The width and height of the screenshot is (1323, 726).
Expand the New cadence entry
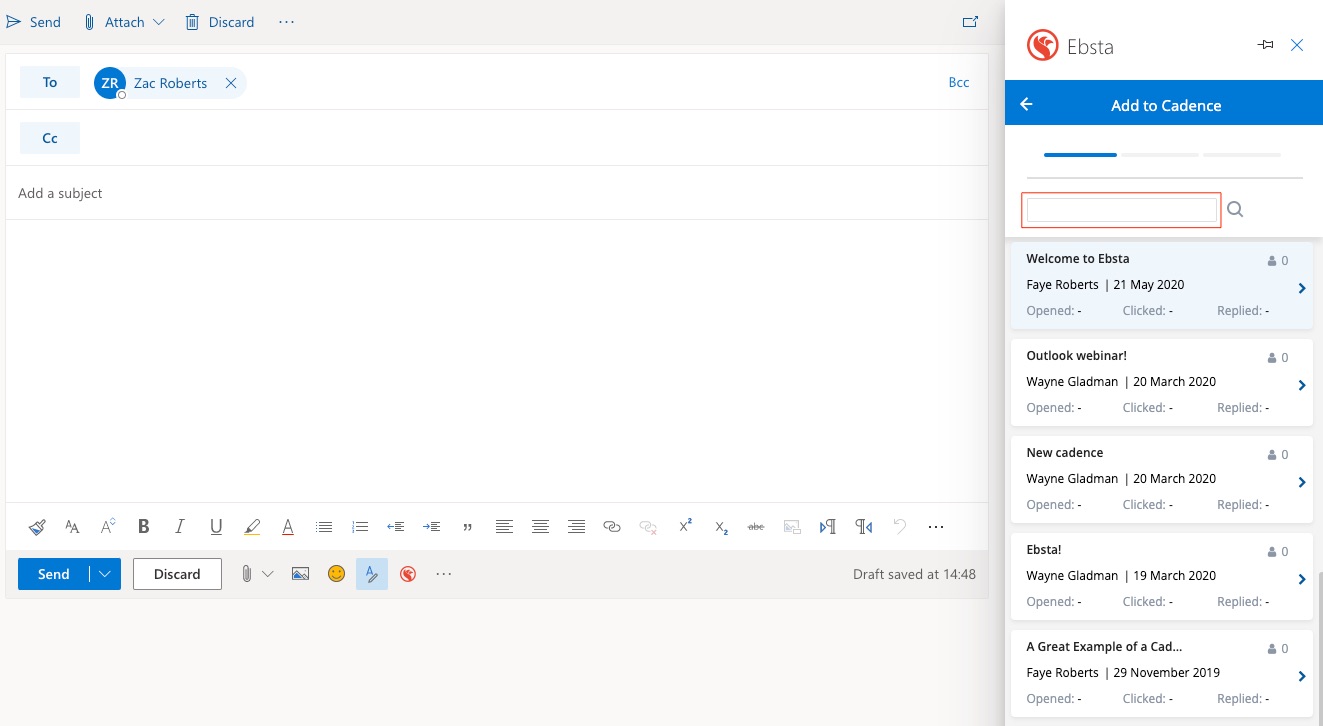[1302, 483]
